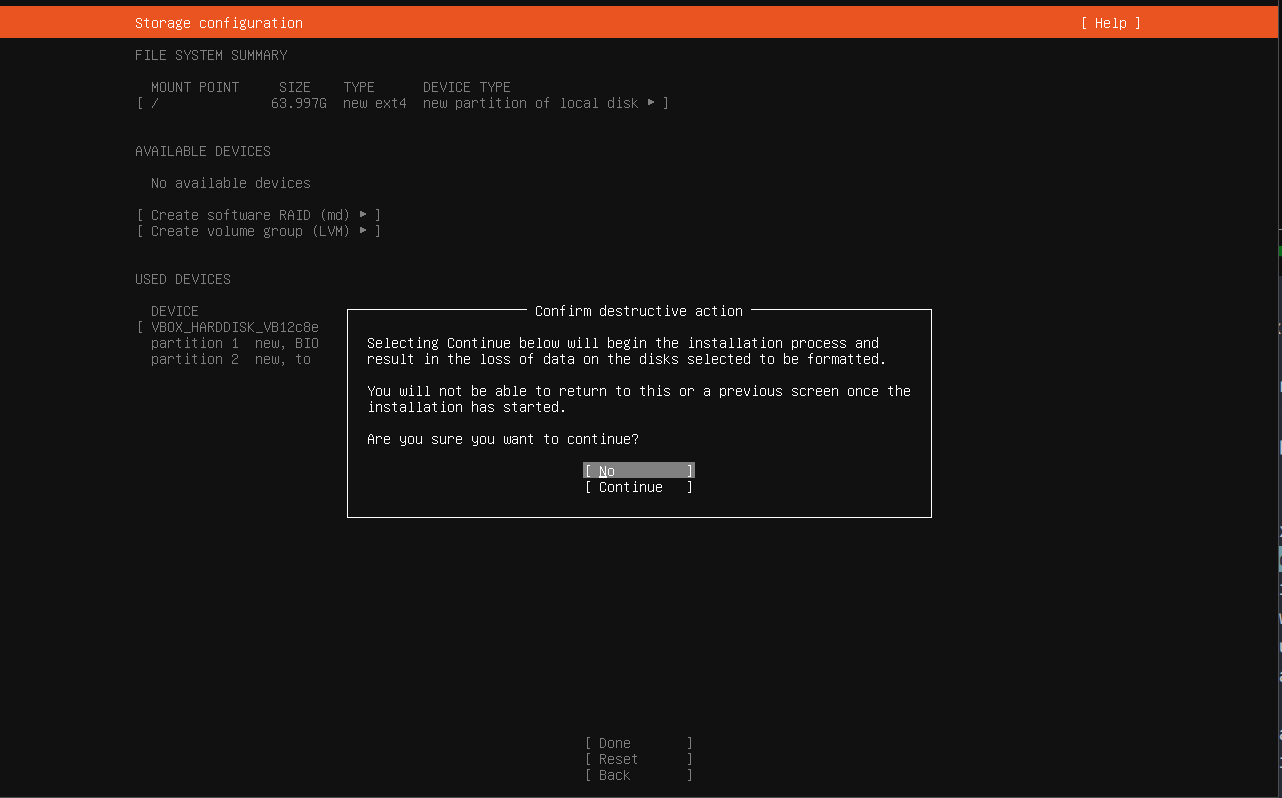
Task: Open the Help menu in header
Action: tap(1110, 23)
